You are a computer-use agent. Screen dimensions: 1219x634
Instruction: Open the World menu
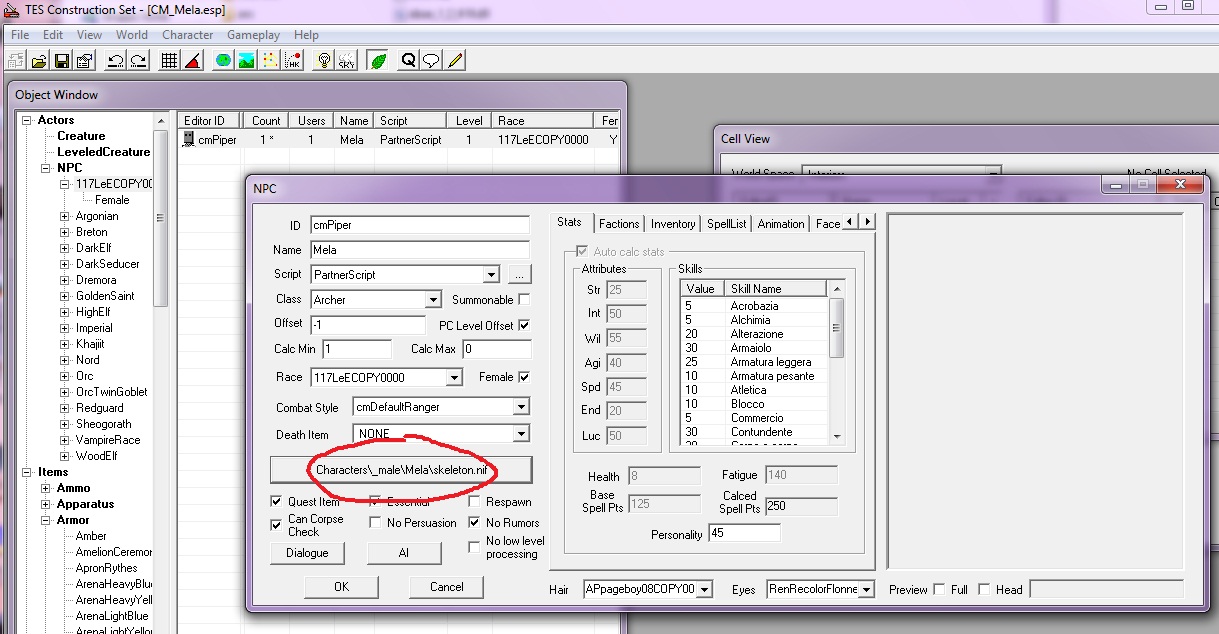[132, 35]
